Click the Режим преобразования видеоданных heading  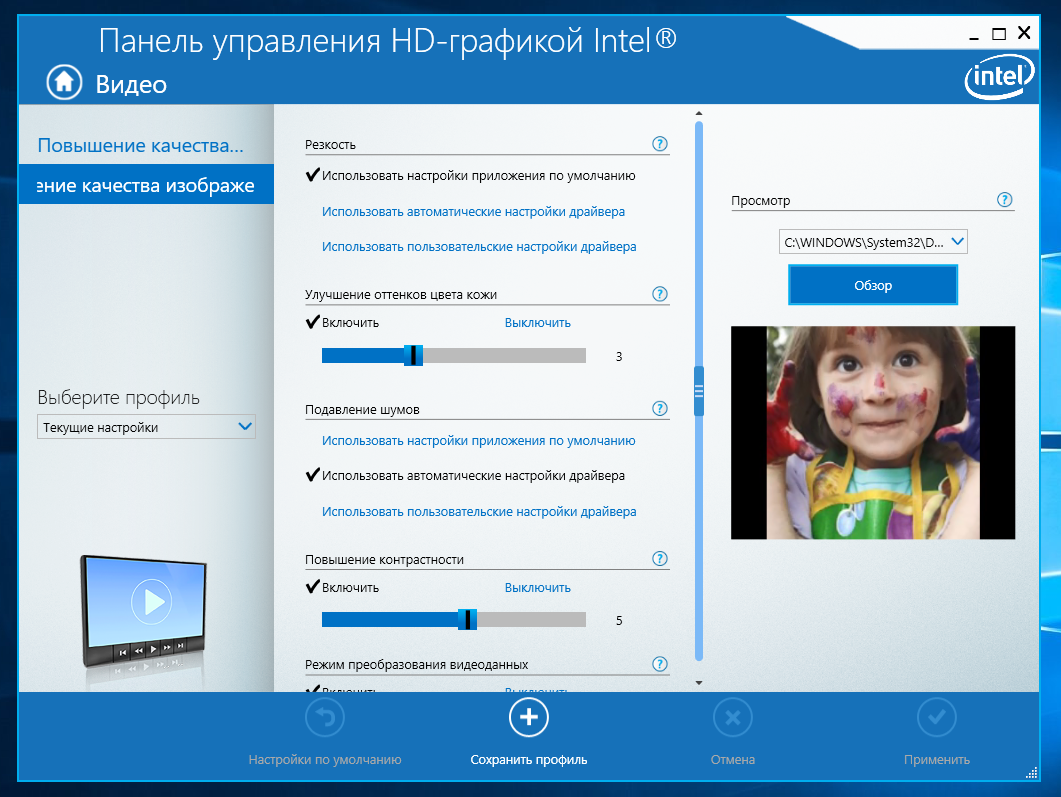pyautogui.click(x=416, y=665)
